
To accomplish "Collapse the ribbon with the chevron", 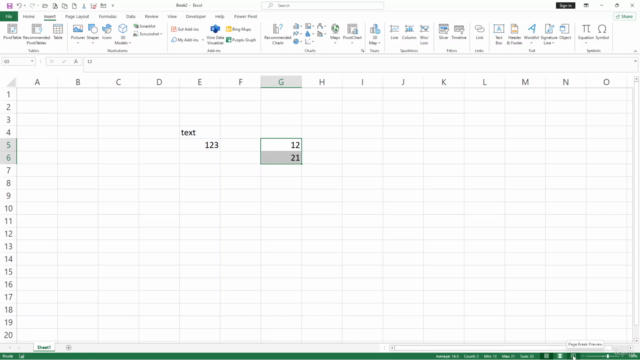I will (635, 51).
